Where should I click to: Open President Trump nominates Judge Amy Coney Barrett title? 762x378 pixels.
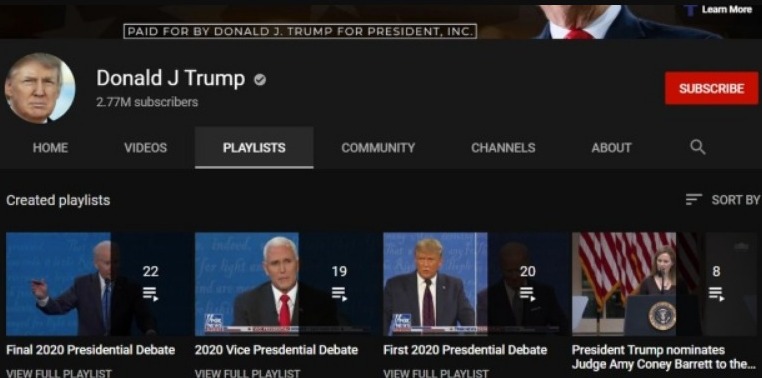pos(663,357)
